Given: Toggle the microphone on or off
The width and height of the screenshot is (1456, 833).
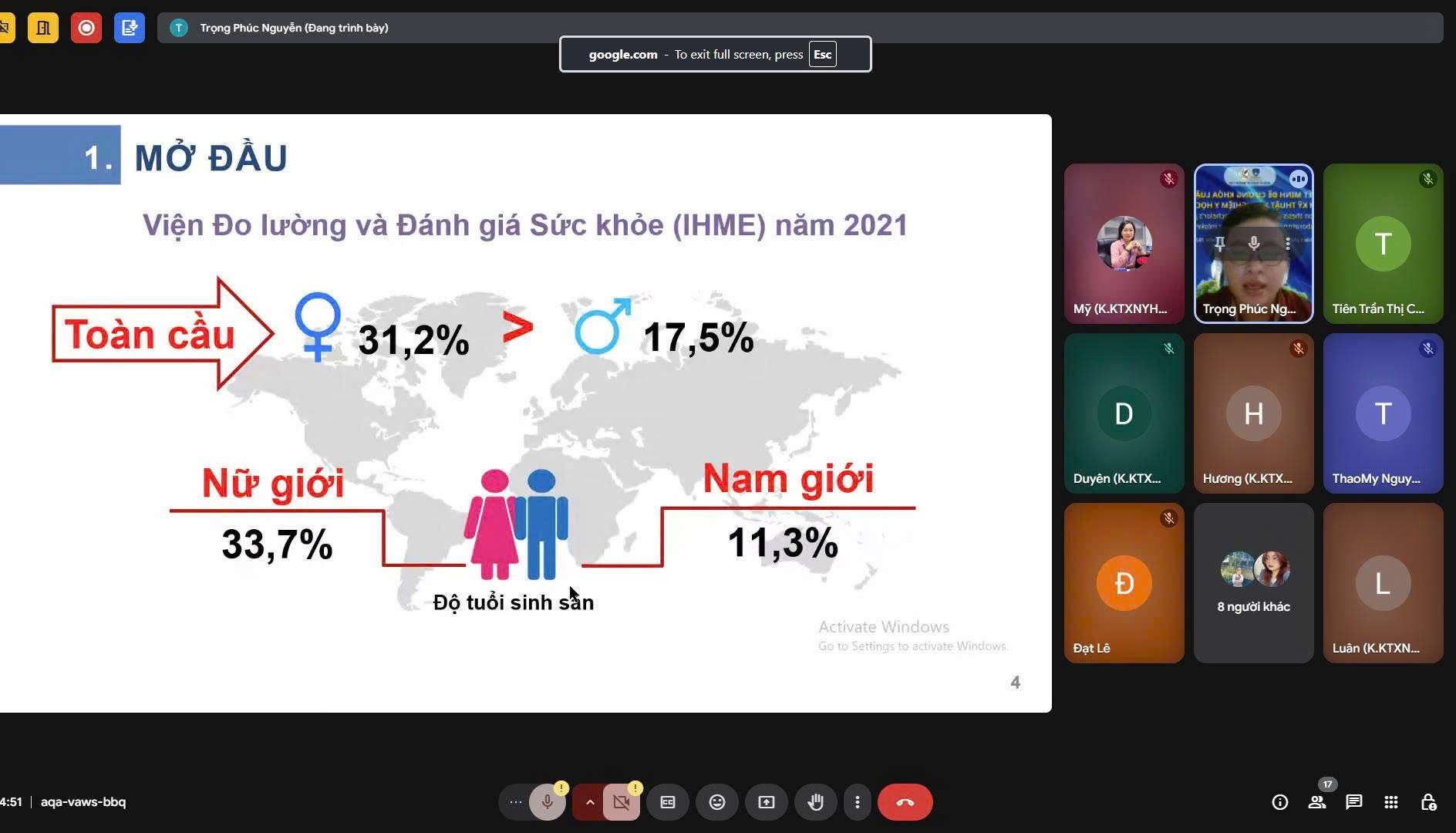Looking at the screenshot, I should [548, 802].
